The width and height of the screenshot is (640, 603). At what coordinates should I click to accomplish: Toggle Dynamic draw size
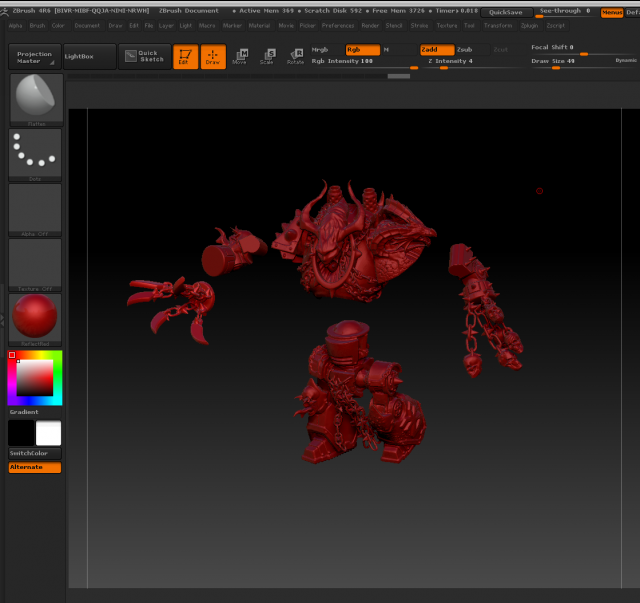coord(626,60)
